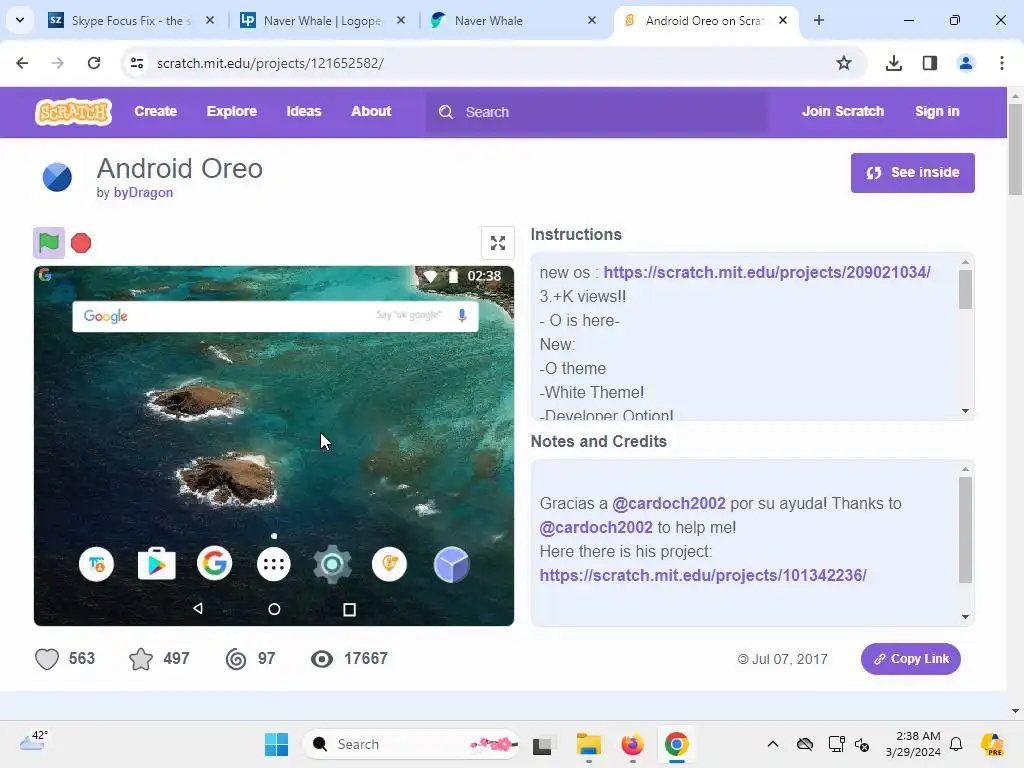
Task: Open the Task View taskbar icon
Action: point(542,744)
